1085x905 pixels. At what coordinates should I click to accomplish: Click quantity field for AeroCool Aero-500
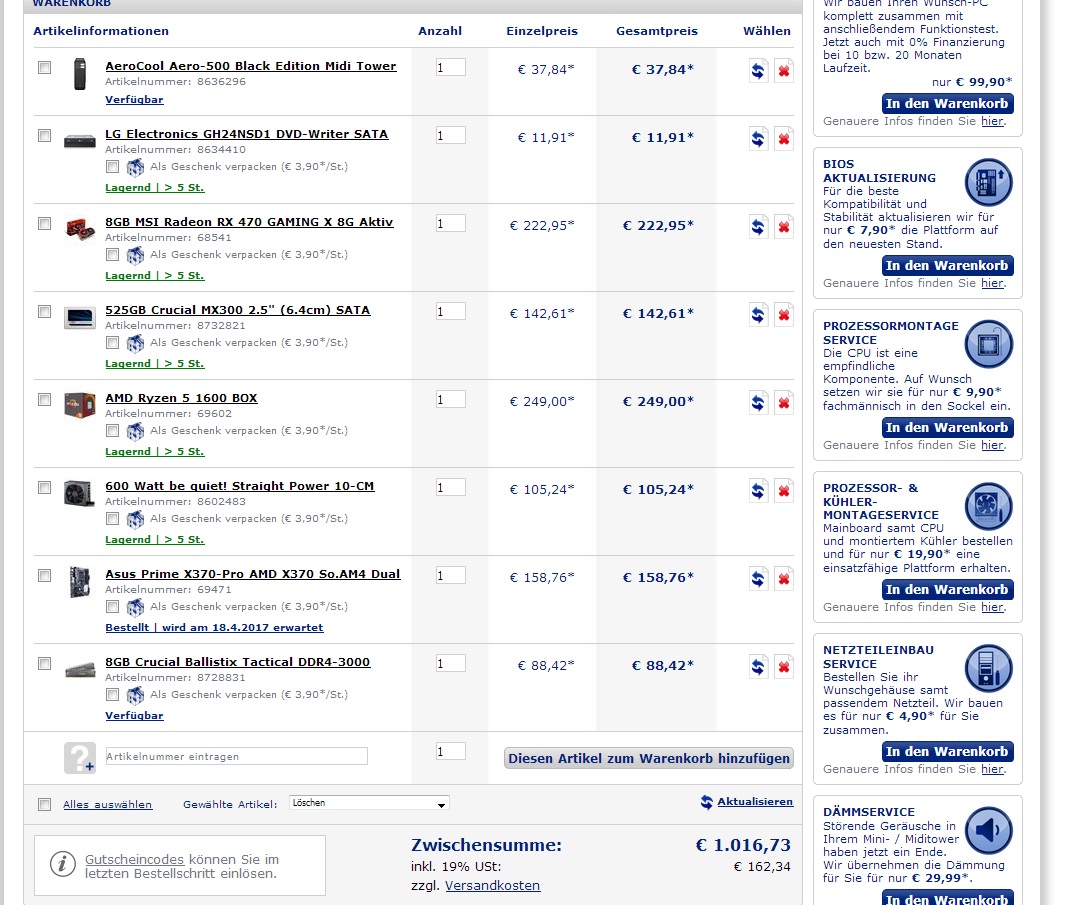coord(450,67)
